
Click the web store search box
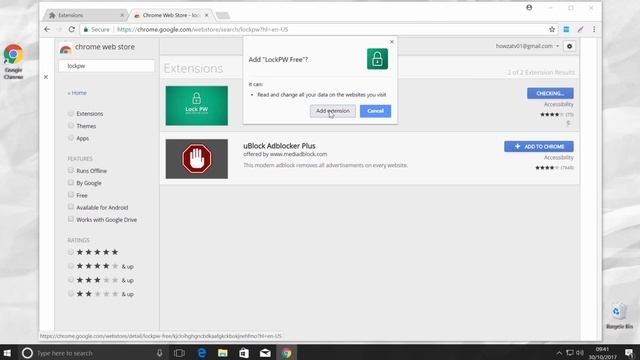point(107,66)
